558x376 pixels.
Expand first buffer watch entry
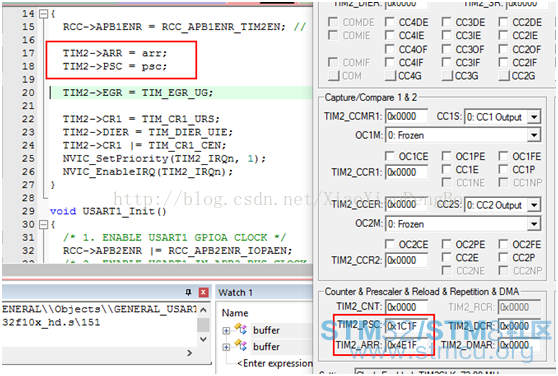pyautogui.click(x=226, y=330)
